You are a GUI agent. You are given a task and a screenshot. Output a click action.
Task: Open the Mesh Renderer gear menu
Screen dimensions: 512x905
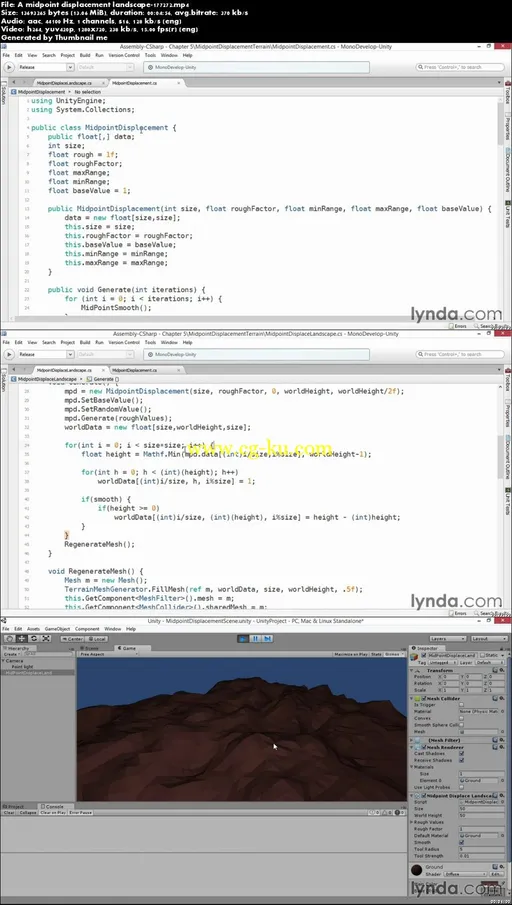click(x=502, y=747)
